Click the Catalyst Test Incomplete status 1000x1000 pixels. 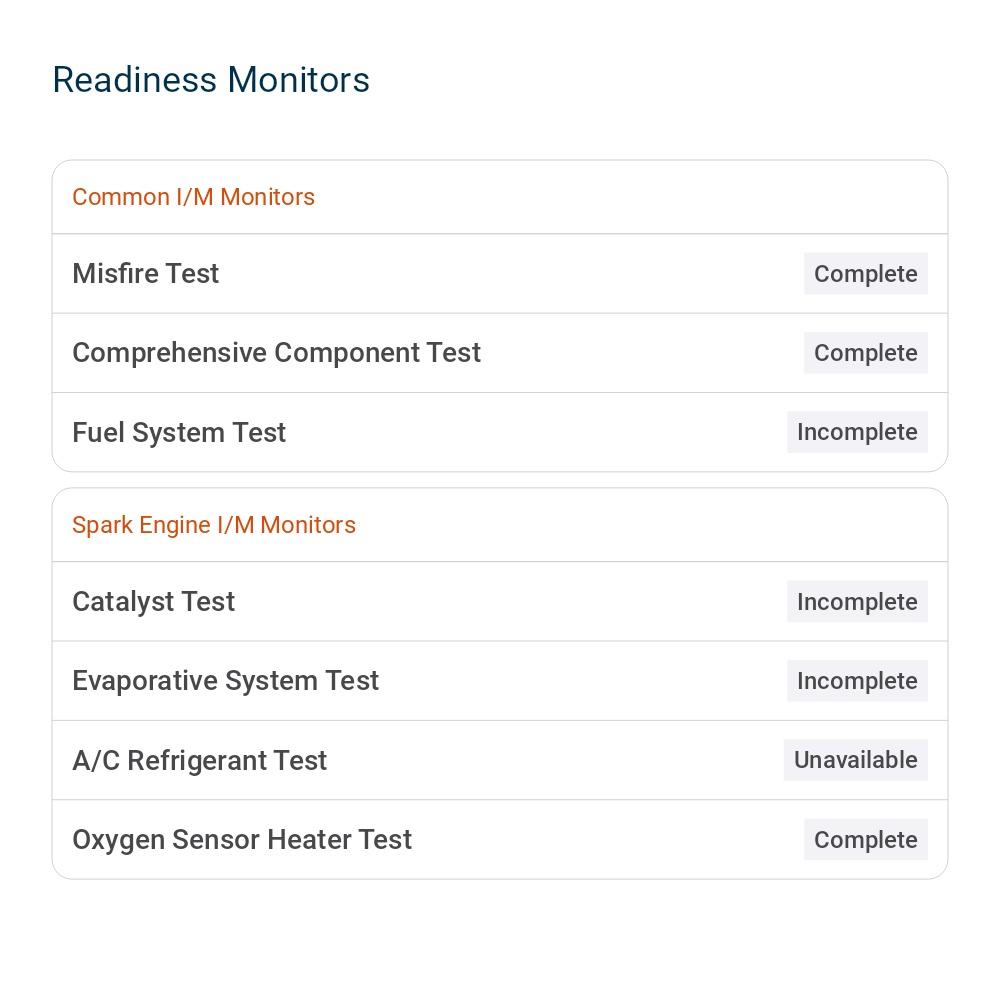(x=857, y=602)
